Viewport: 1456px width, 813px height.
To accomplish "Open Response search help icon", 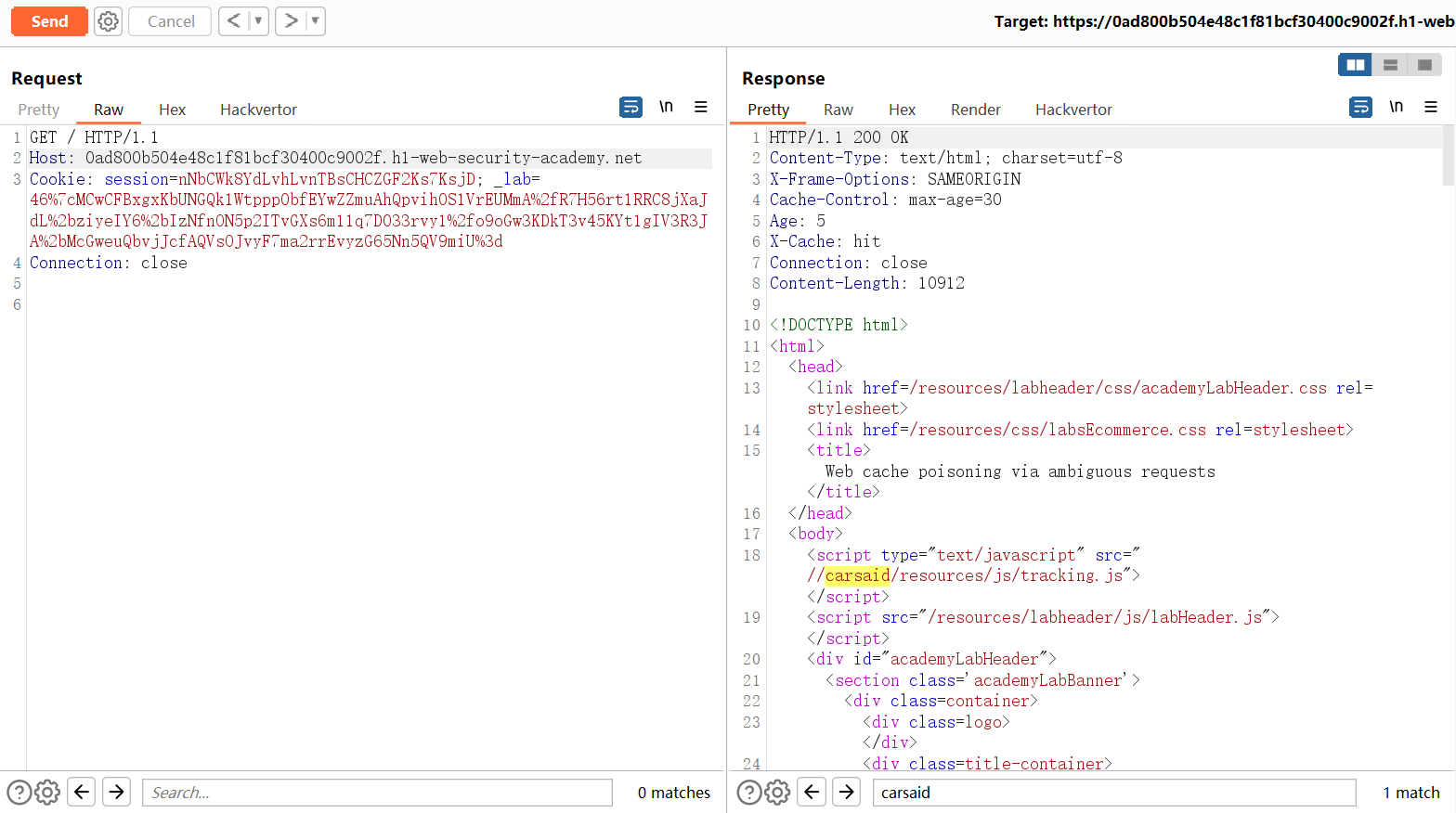I will 748,793.
